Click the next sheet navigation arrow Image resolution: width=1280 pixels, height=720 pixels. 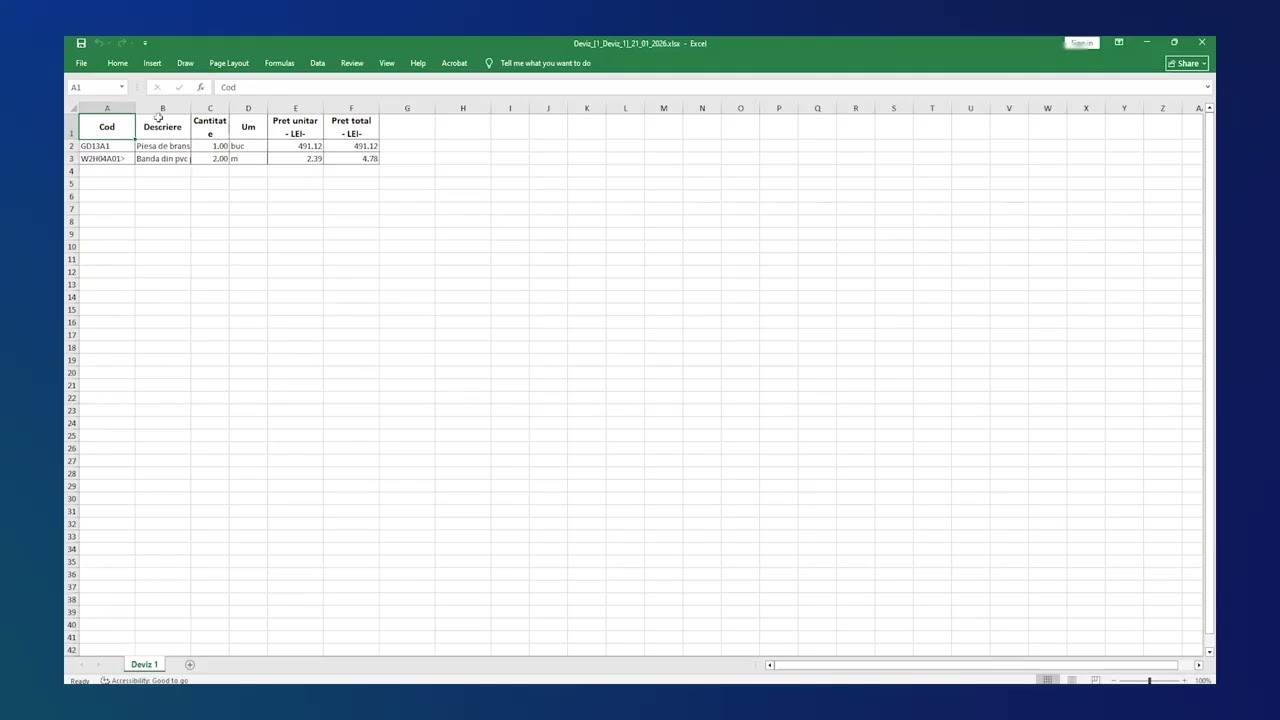pos(98,665)
